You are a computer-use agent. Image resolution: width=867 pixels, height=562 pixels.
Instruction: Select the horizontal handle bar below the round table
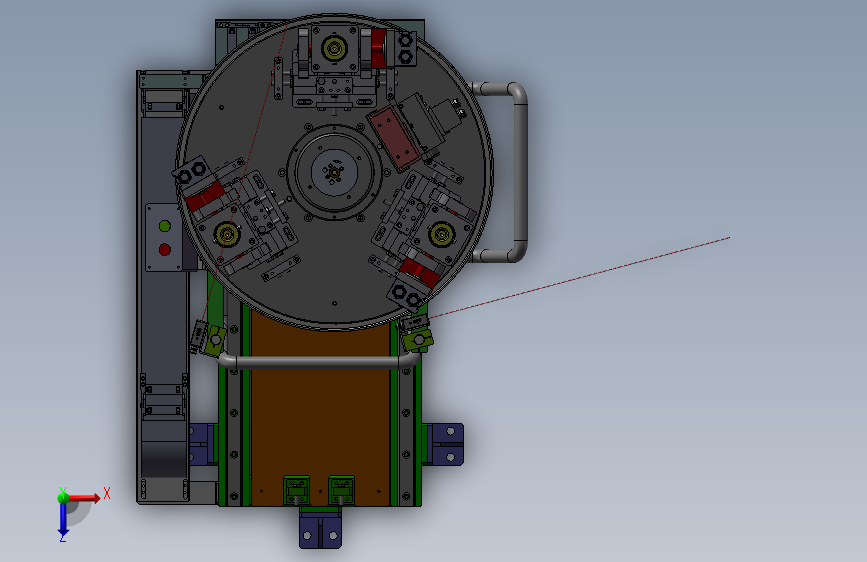[319, 362]
